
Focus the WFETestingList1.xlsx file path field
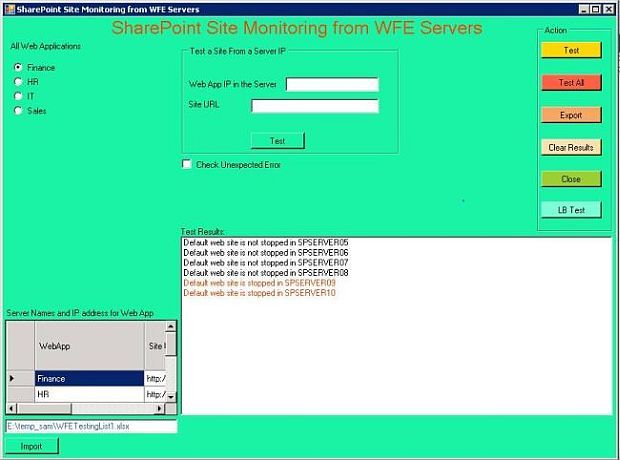pos(91,426)
